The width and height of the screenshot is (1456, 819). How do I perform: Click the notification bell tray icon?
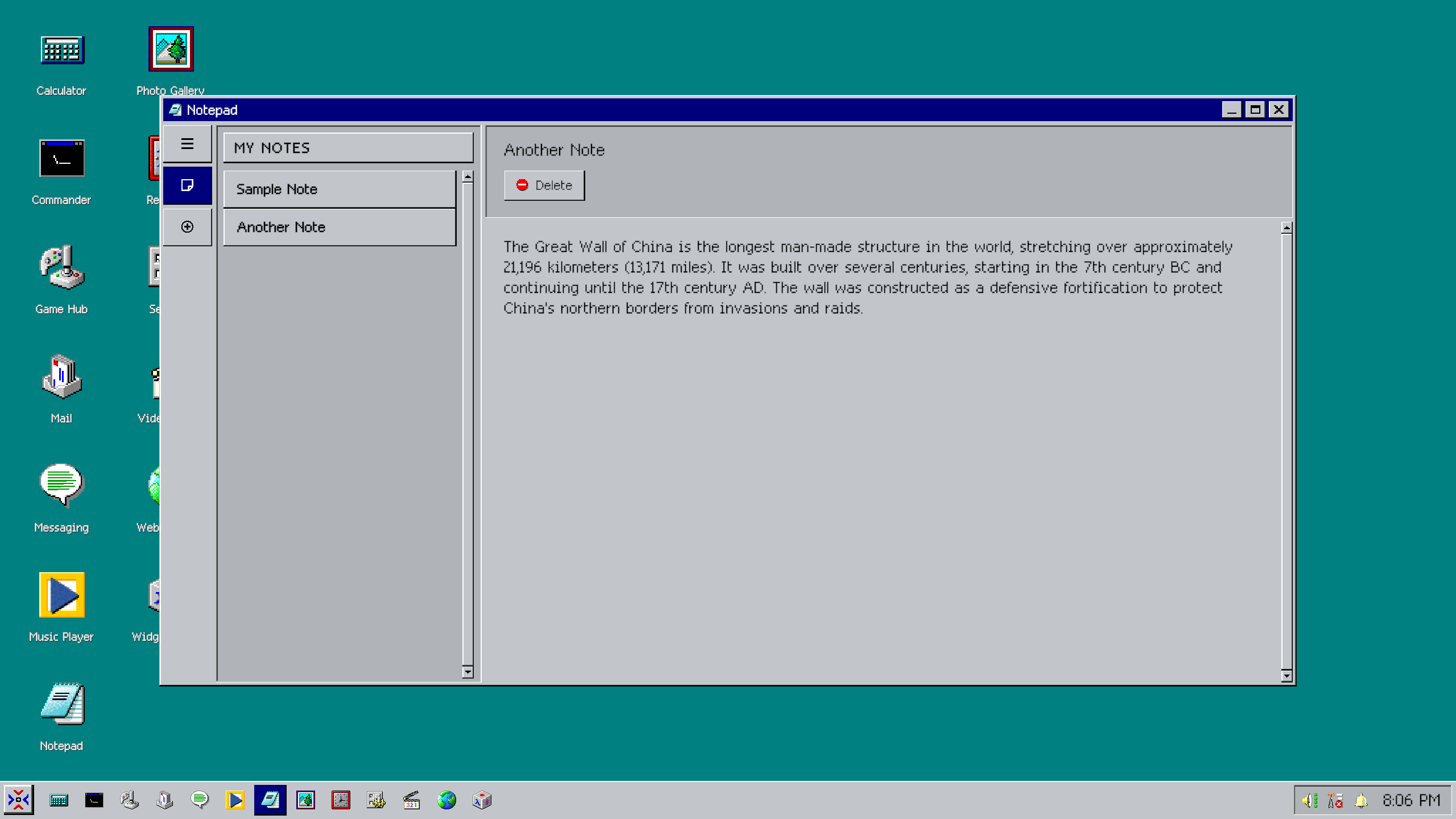1360,801
